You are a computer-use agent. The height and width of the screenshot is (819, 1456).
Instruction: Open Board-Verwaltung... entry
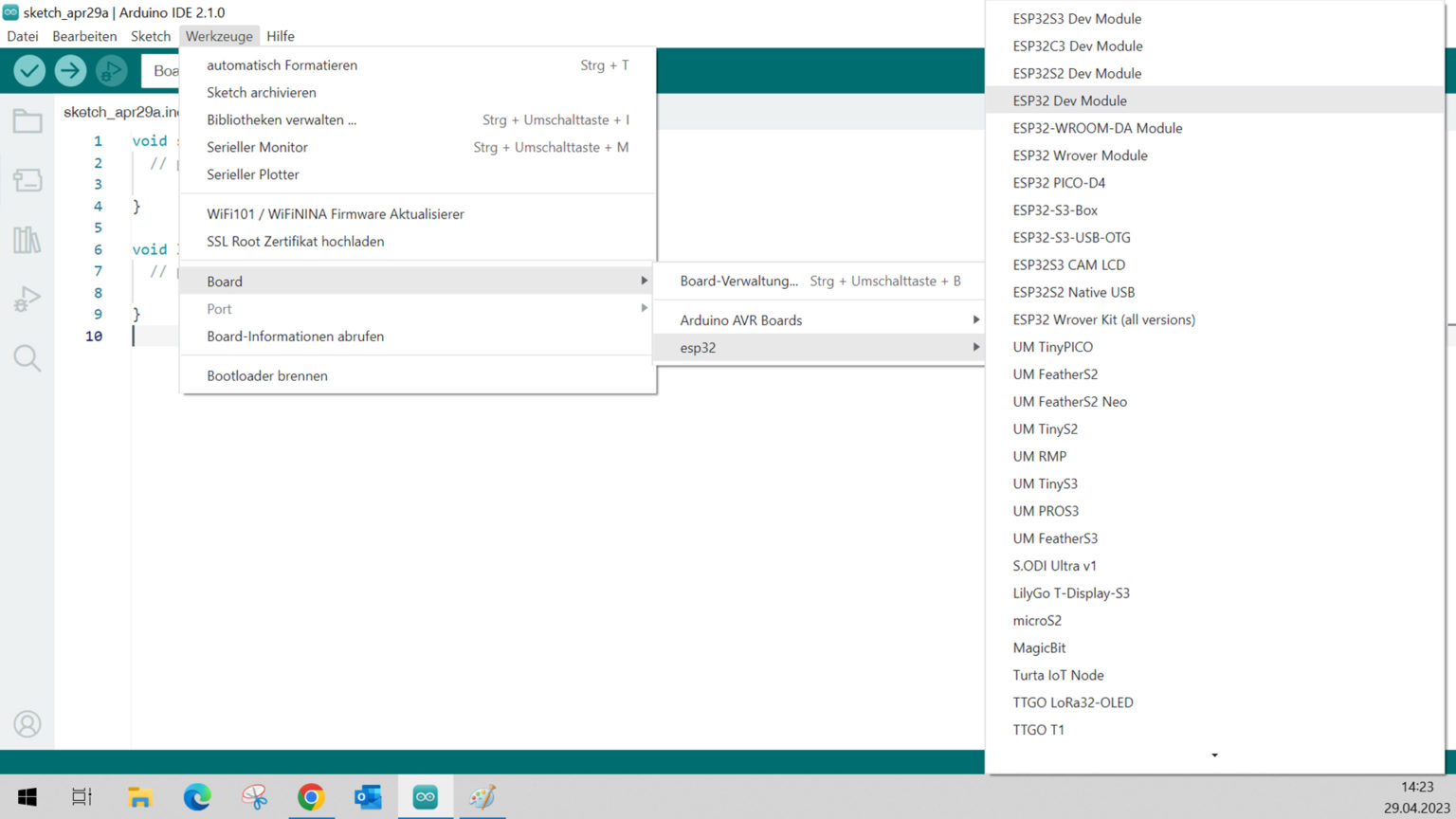point(738,282)
